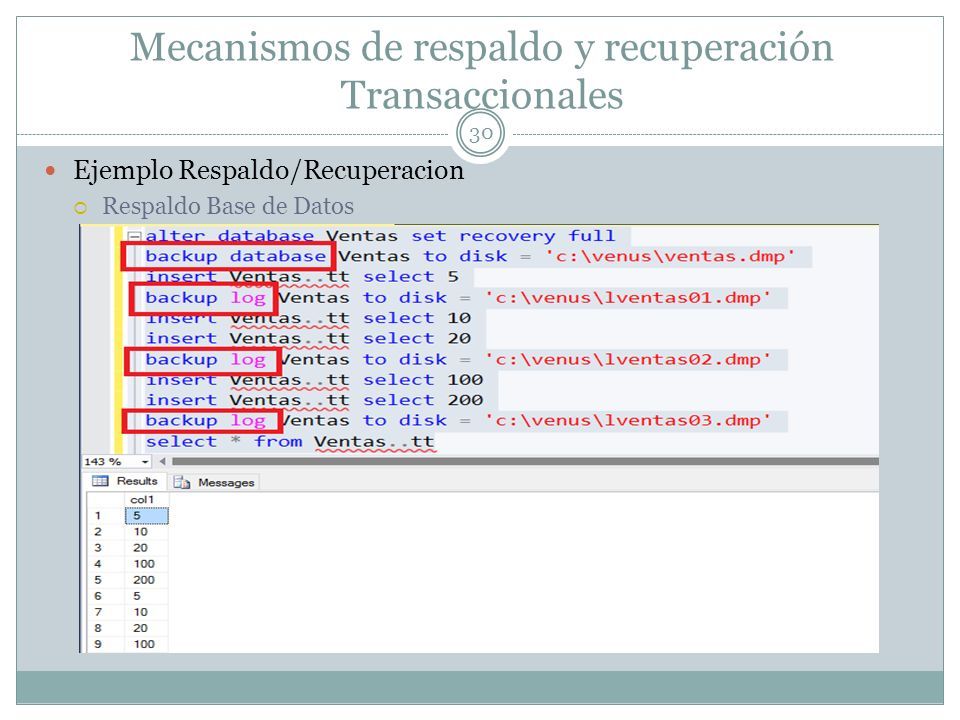Click the 'insert Ventas..tt select 200' line
960x720 pixels.
point(314,400)
